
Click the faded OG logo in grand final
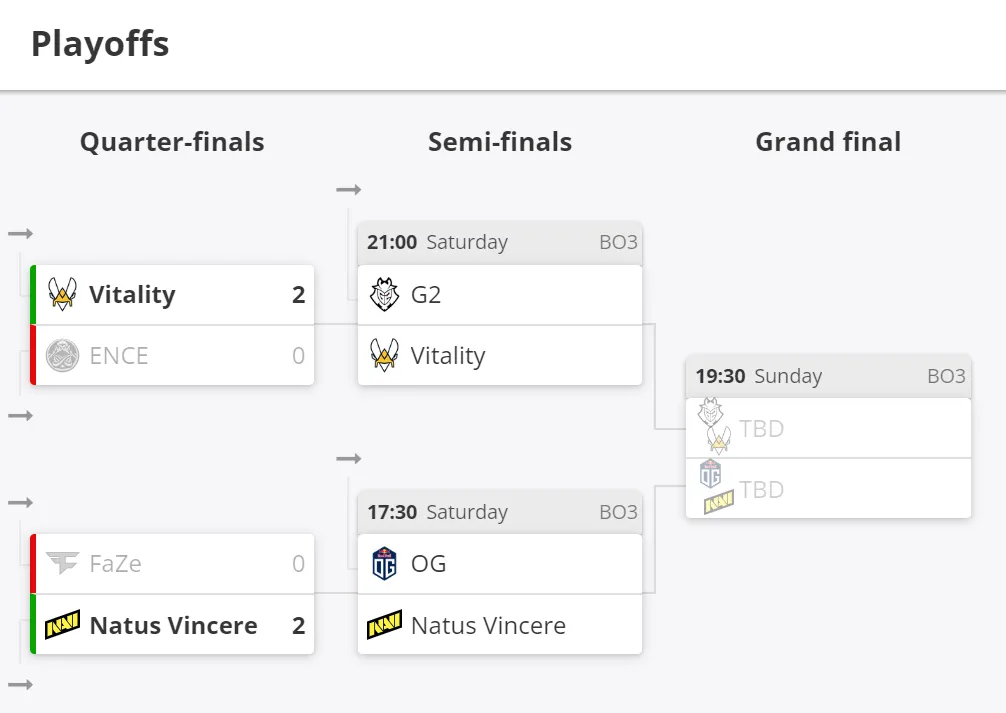(710, 474)
